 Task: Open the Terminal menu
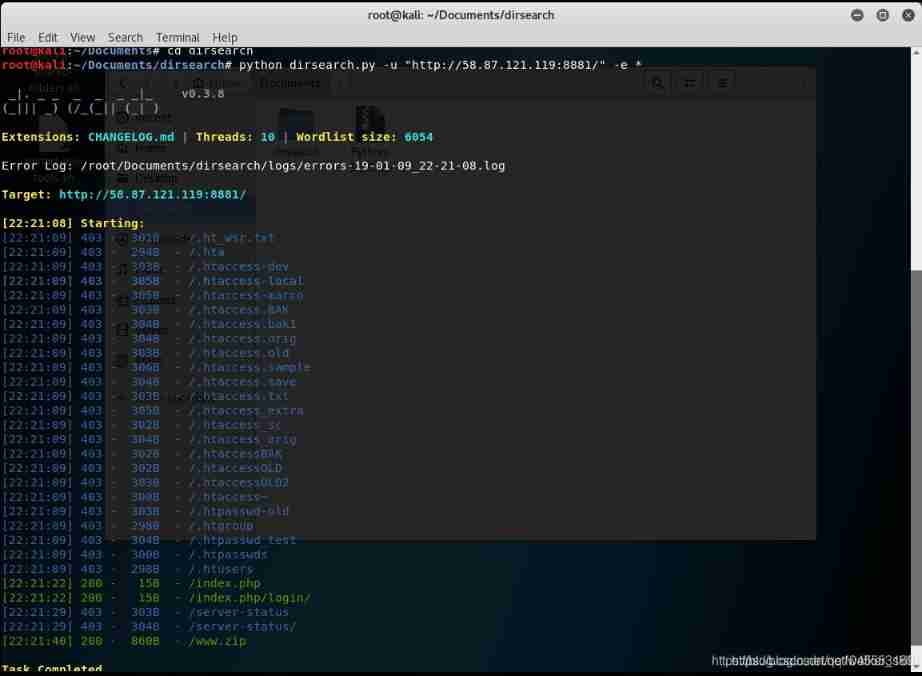click(177, 37)
